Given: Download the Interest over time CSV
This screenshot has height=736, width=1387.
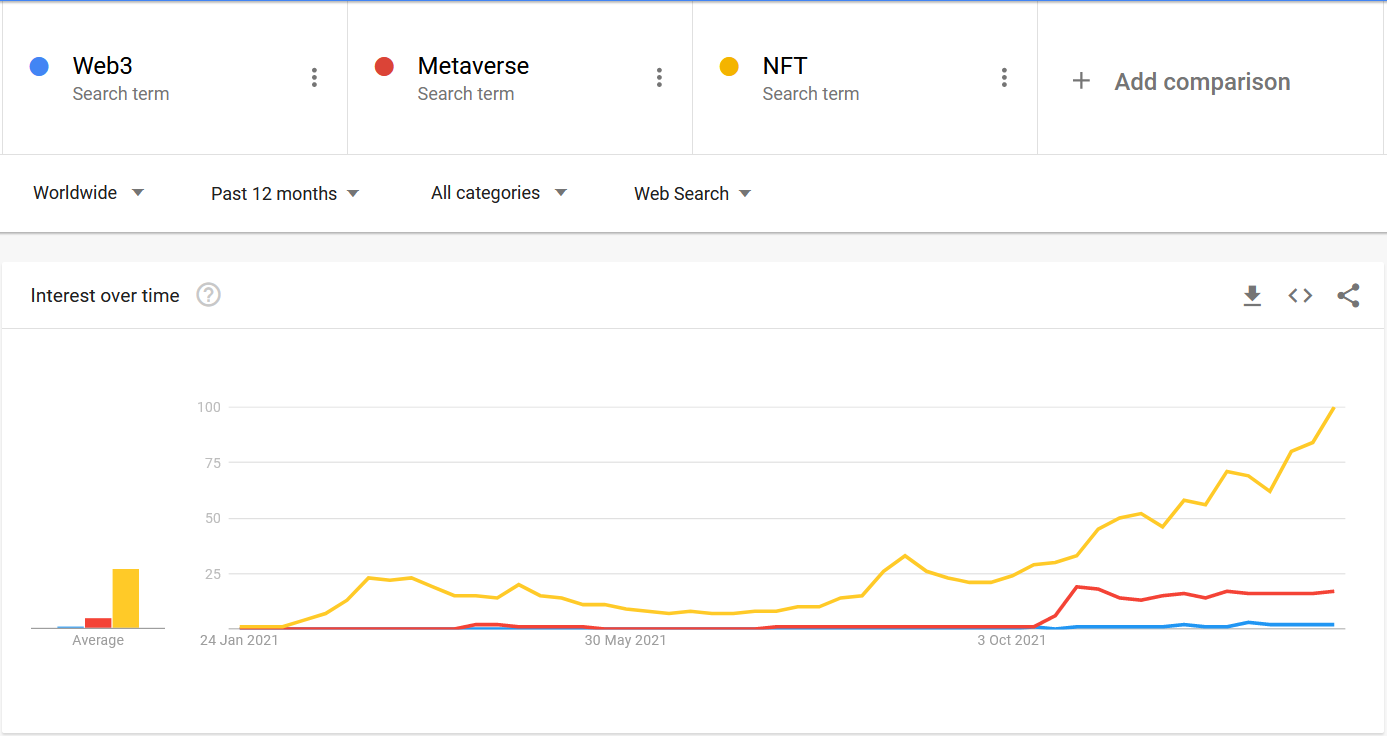Looking at the screenshot, I should (1252, 296).
